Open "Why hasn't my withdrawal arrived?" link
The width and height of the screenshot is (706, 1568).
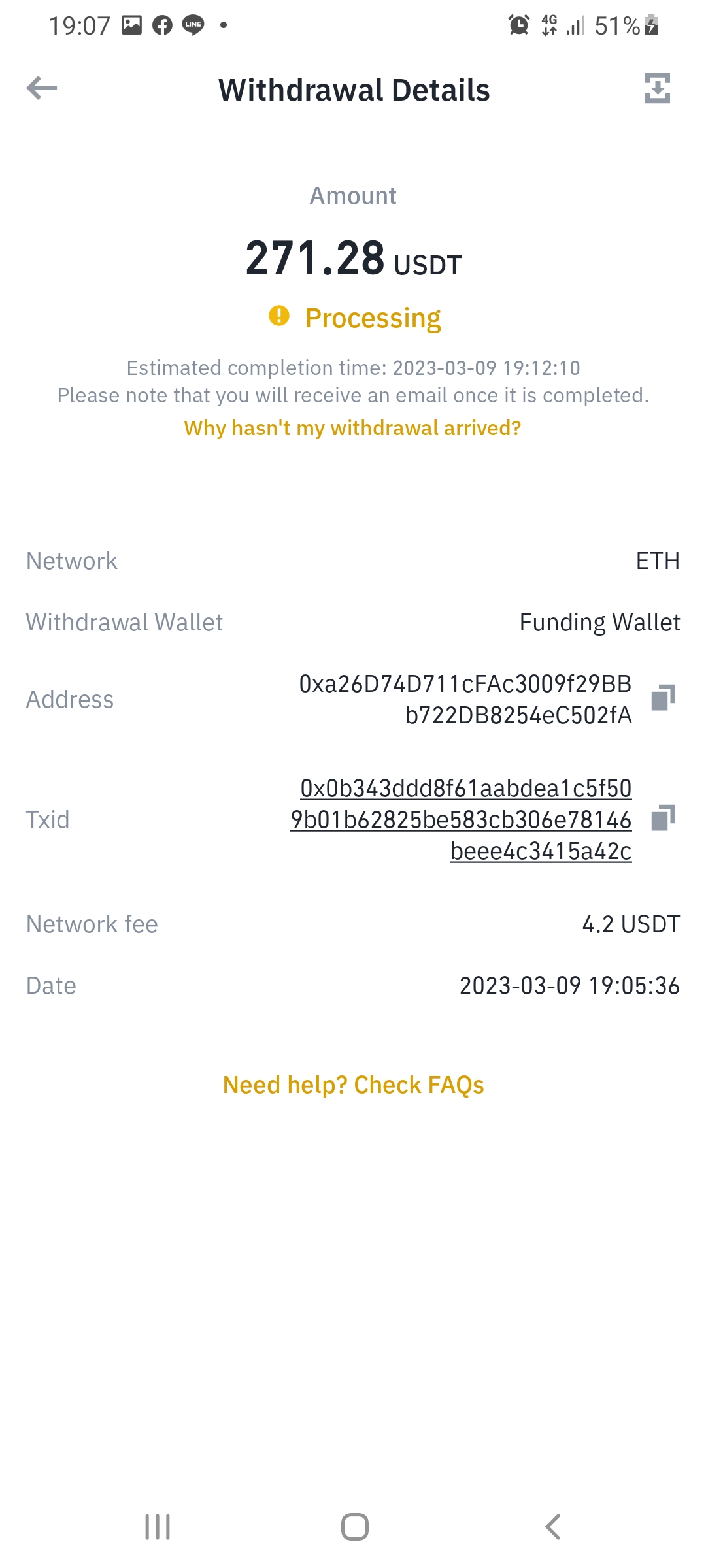point(353,428)
